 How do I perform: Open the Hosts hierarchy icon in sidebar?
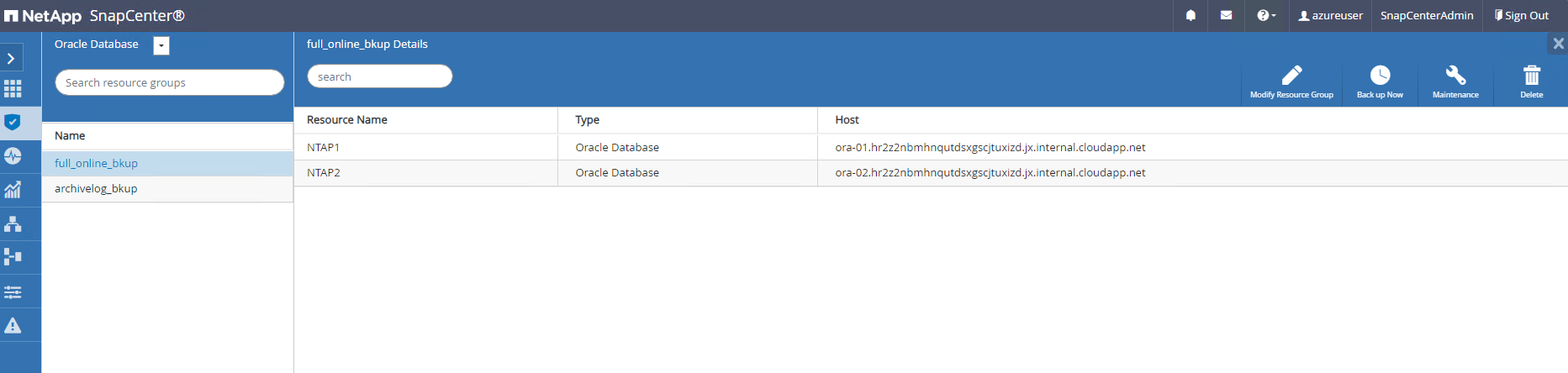click(13, 224)
